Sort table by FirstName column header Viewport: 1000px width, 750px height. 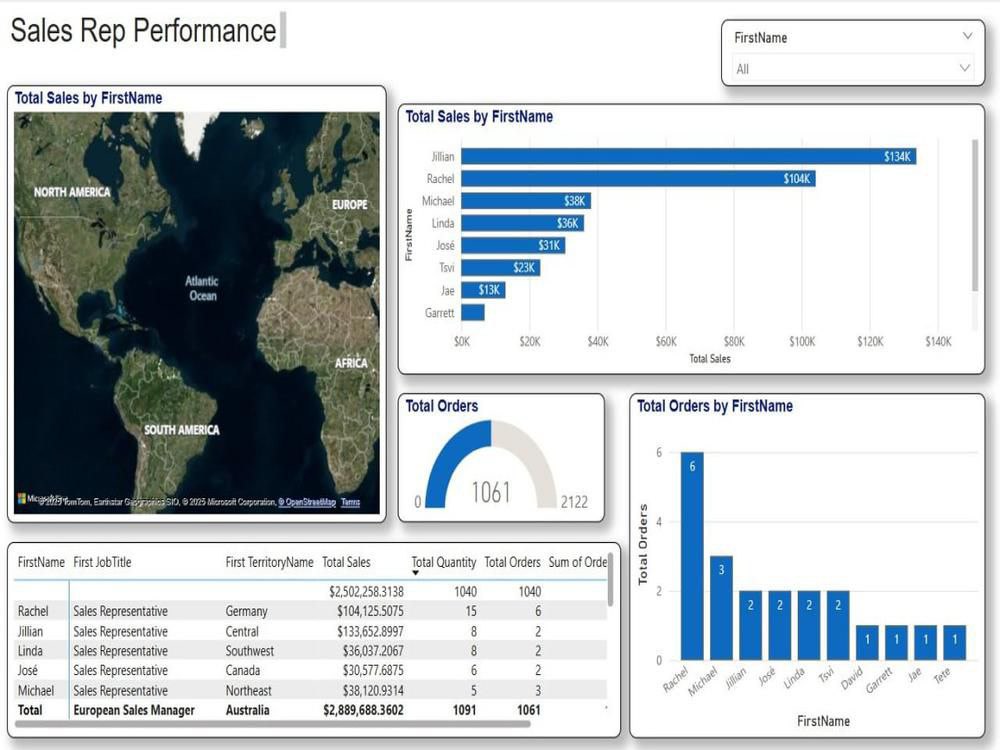pyautogui.click(x=41, y=562)
